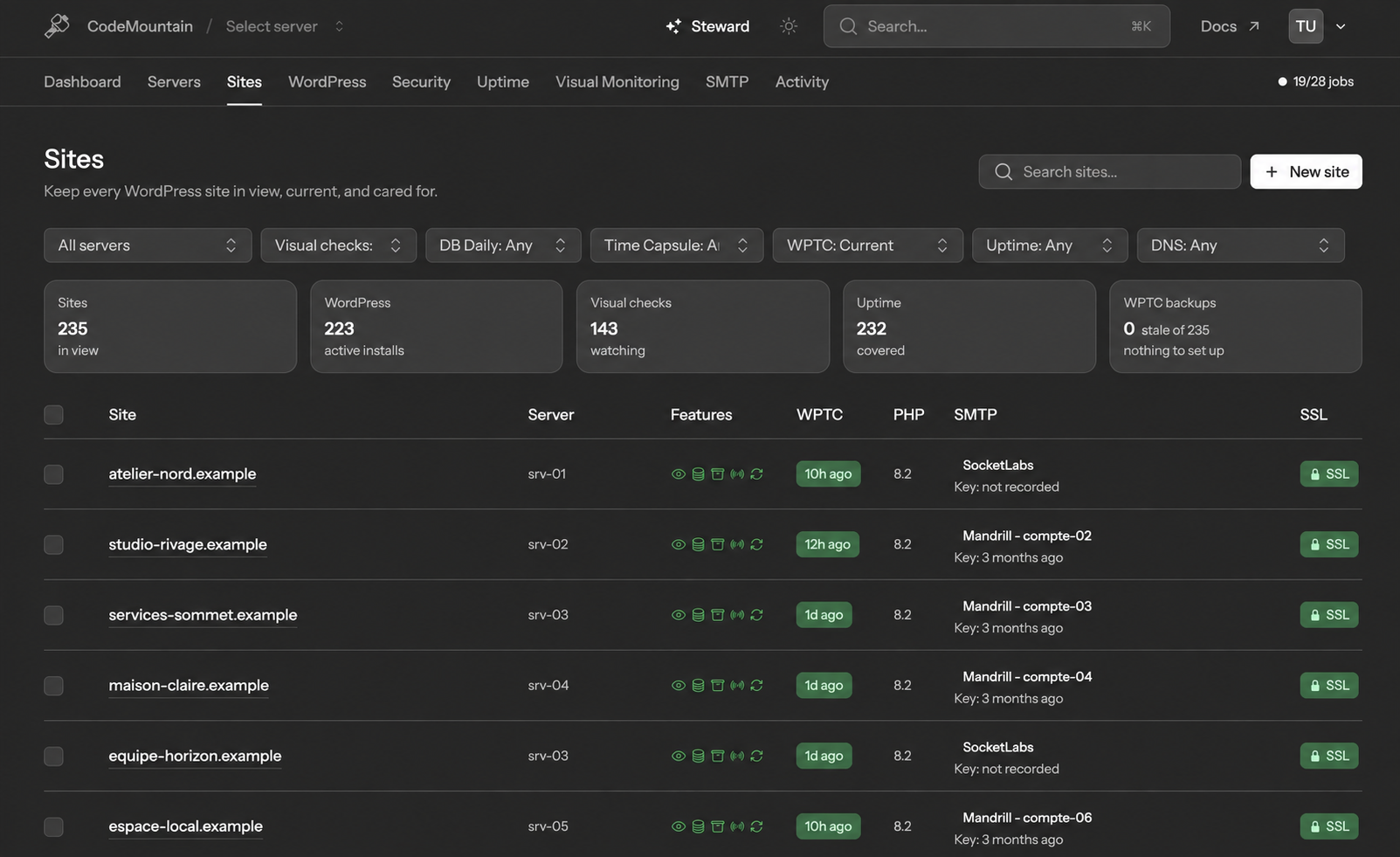Check the box for studio-rivage.example
The height and width of the screenshot is (857, 1400).
pyautogui.click(x=53, y=544)
